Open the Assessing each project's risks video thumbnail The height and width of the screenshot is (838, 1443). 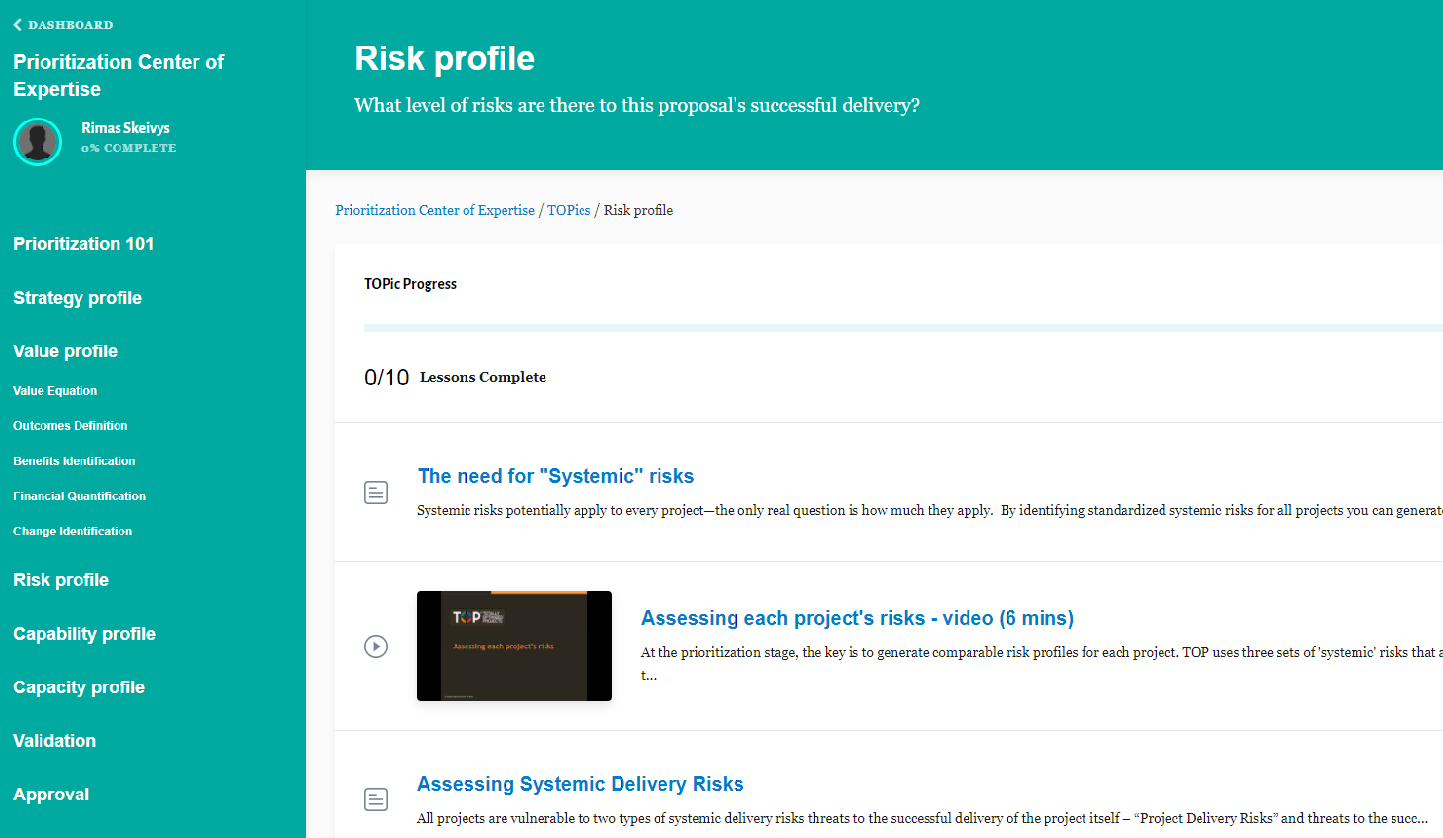click(x=514, y=645)
